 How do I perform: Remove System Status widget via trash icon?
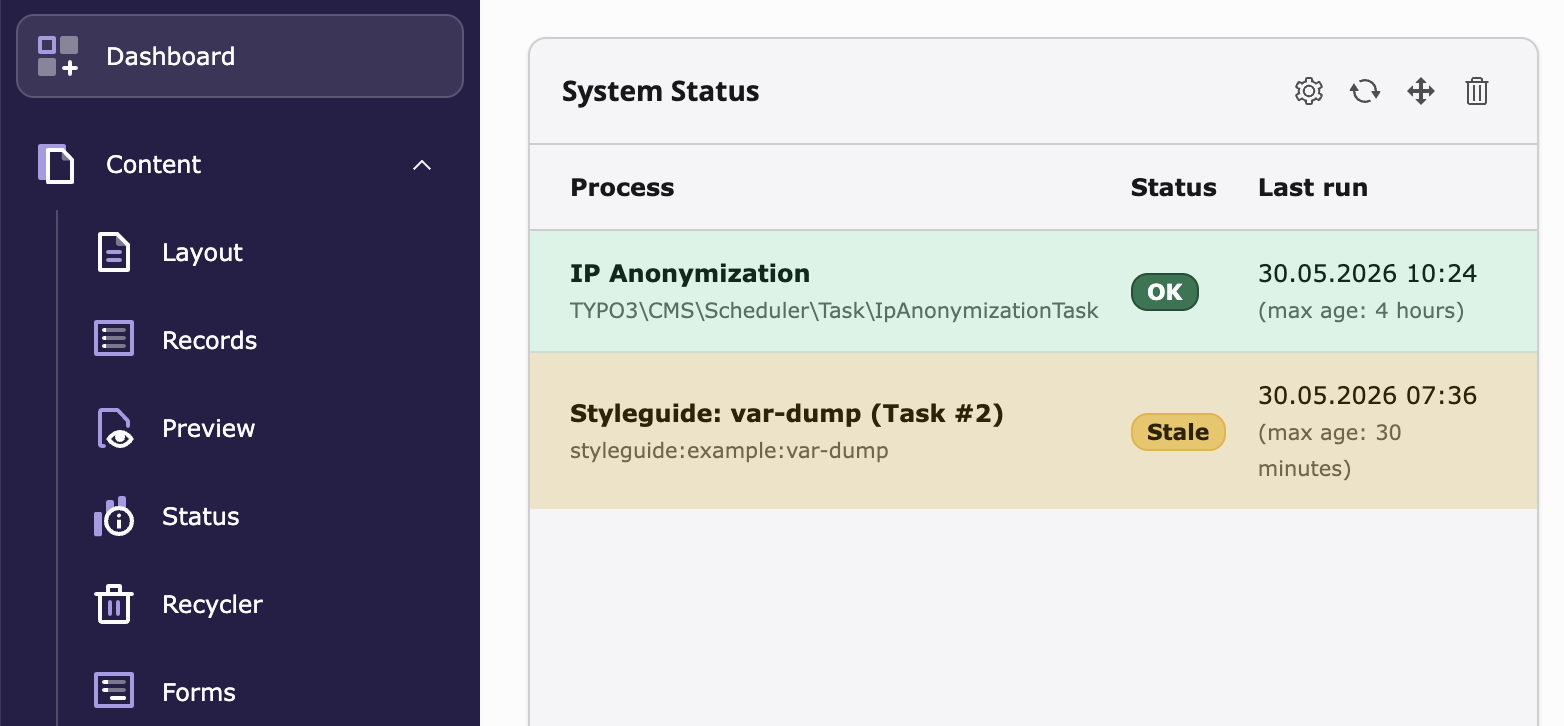(1477, 91)
